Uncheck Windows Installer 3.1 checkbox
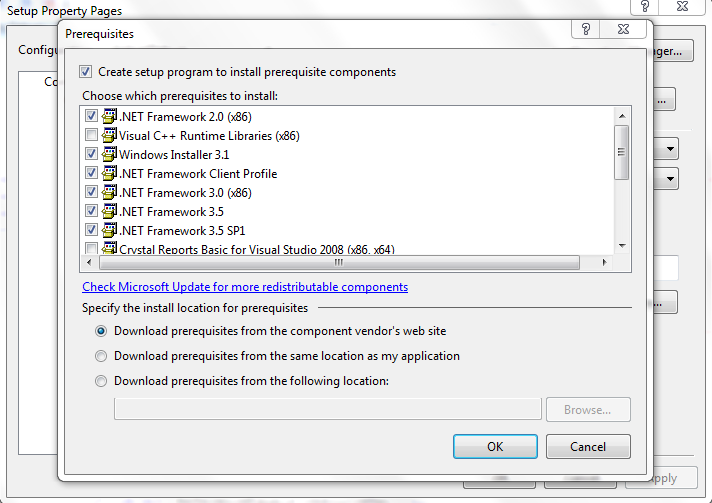 pos(91,154)
